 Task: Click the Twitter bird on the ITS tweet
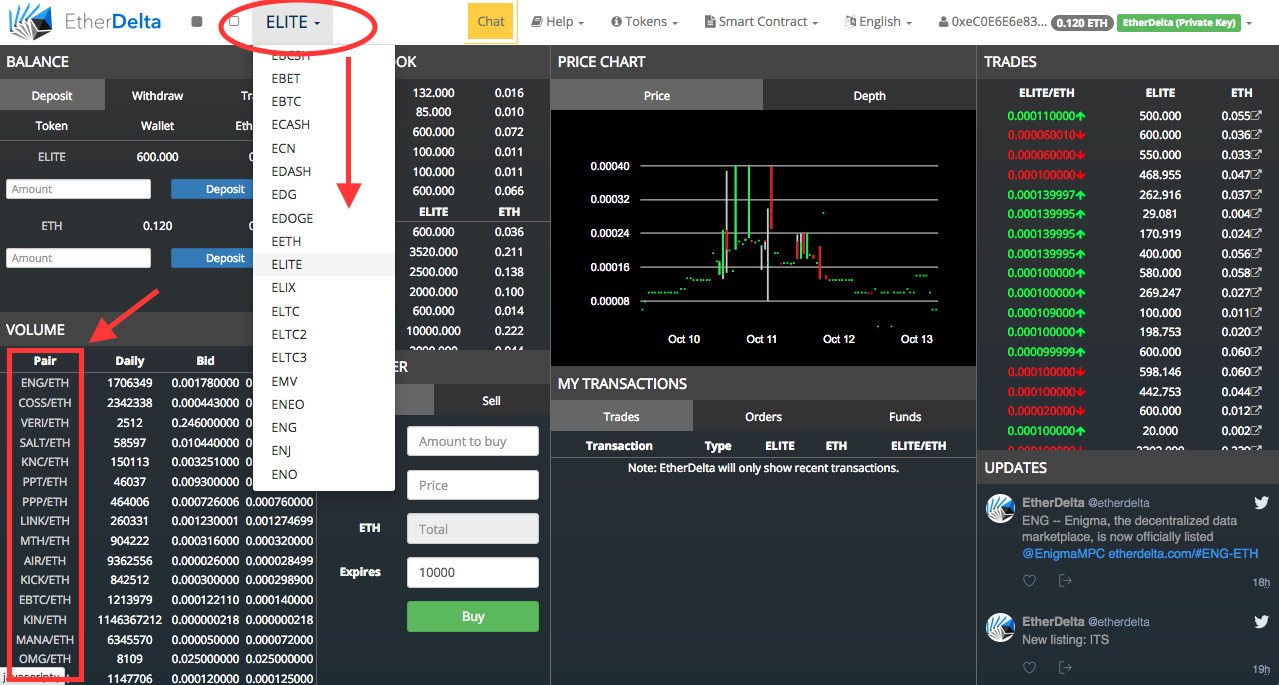1261,621
